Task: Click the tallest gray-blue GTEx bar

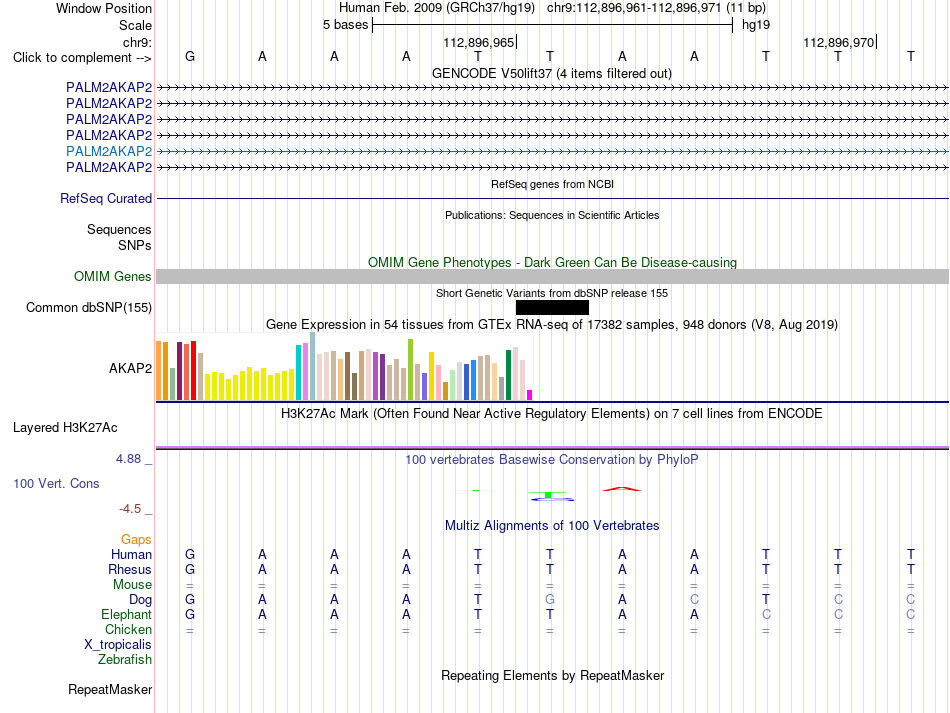Action: [x=313, y=366]
